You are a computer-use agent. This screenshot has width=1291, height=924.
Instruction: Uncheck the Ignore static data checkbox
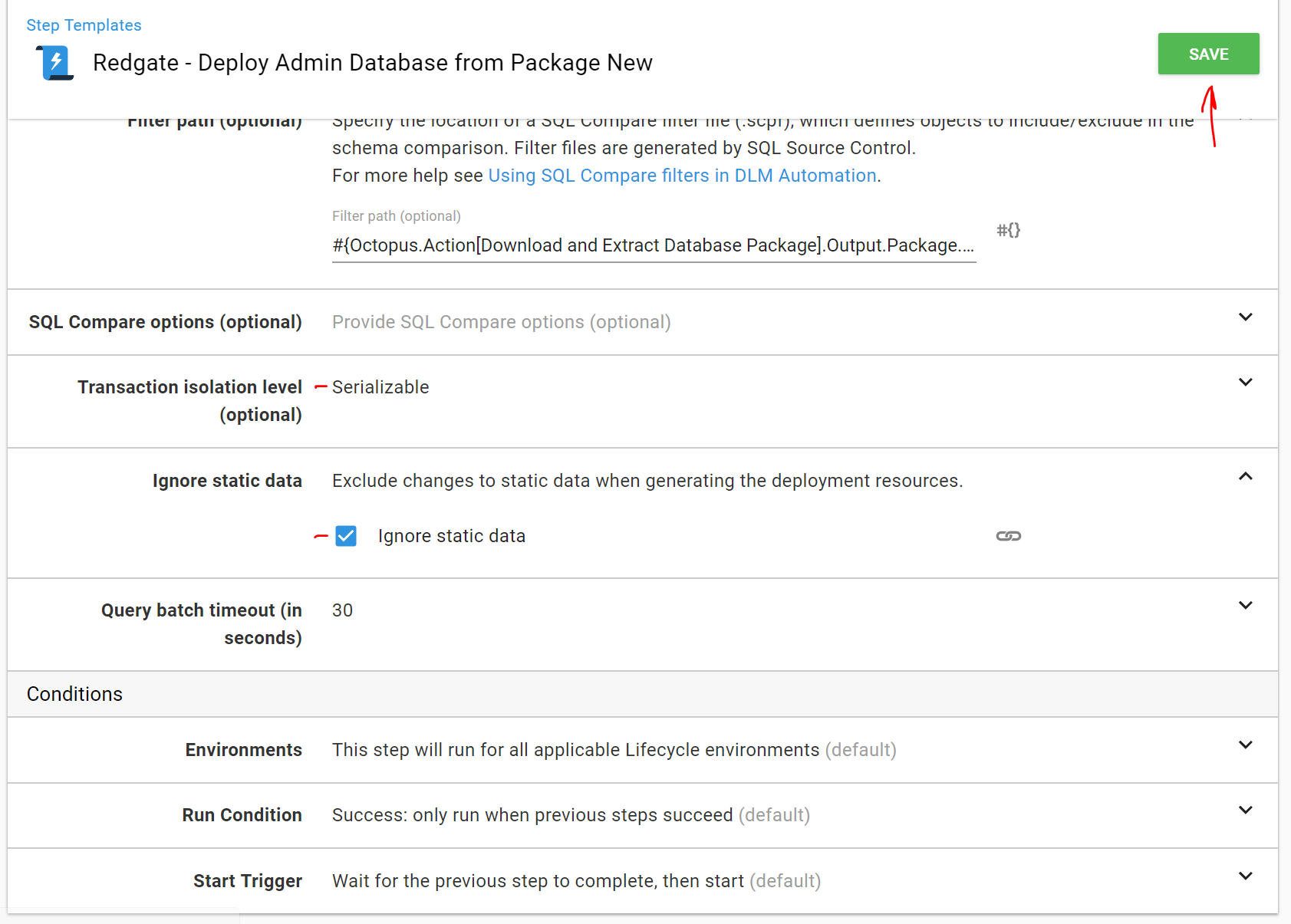click(x=346, y=536)
